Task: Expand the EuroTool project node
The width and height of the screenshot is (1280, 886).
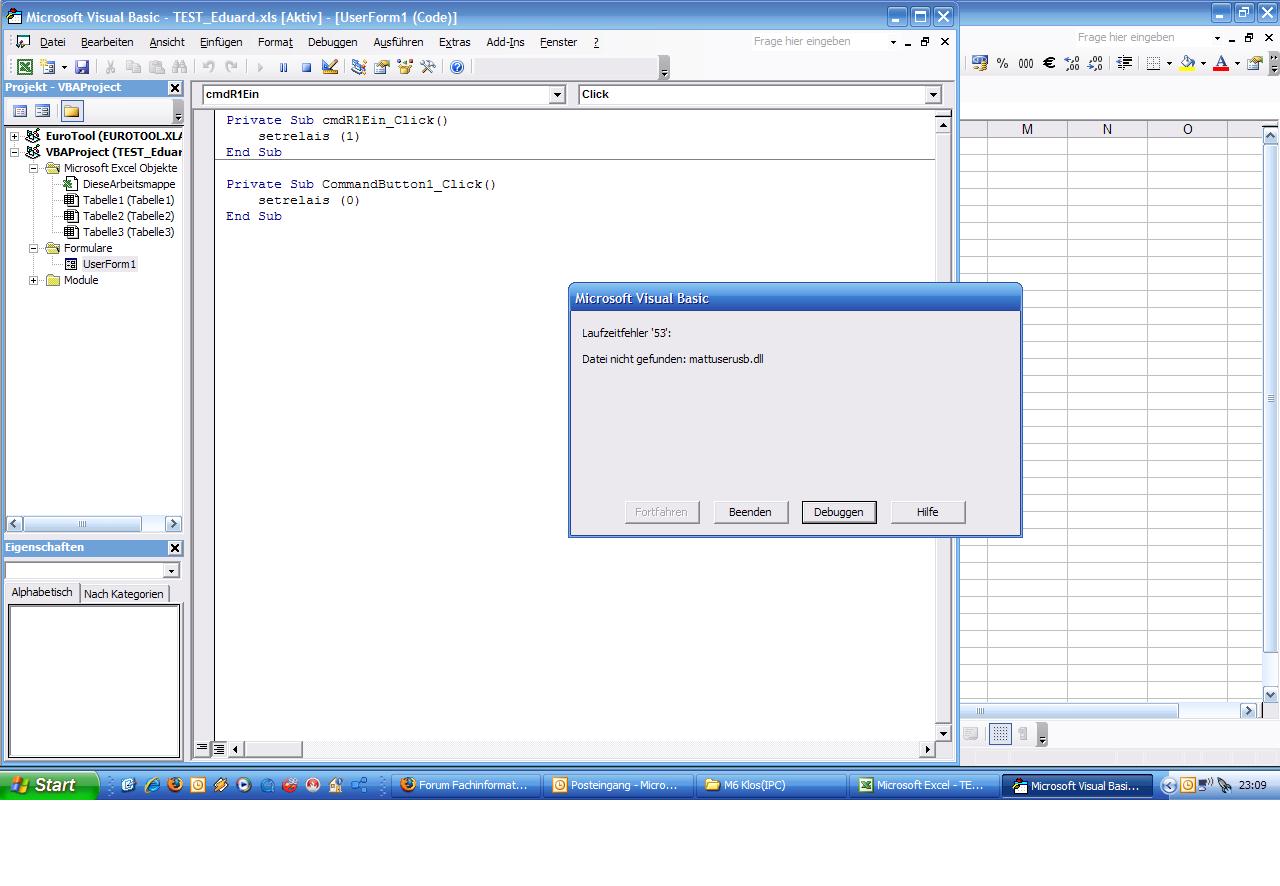Action: [15, 136]
